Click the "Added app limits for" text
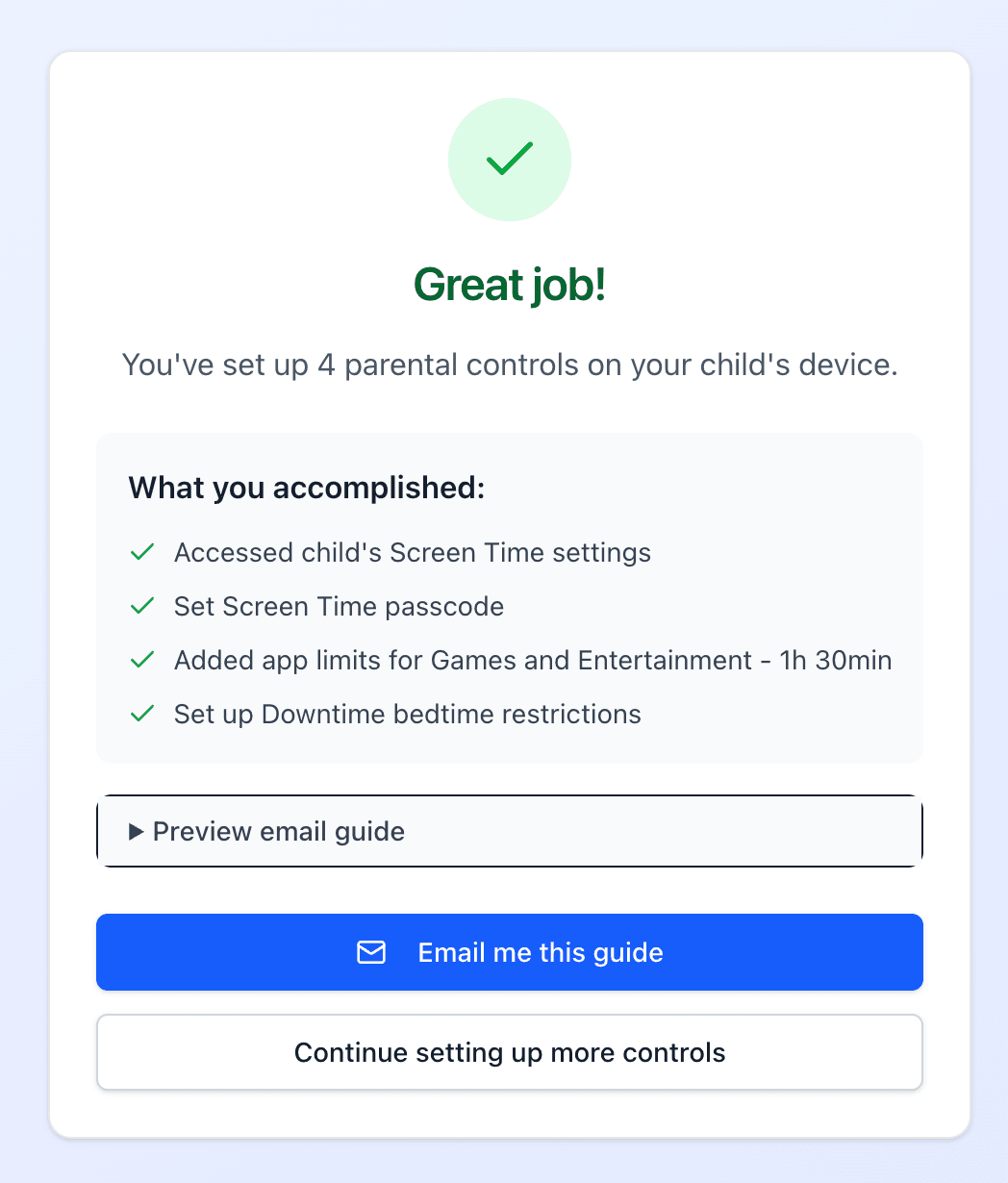Image resolution: width=1008 pixels, height=1183 pixels. click(298, 661)
